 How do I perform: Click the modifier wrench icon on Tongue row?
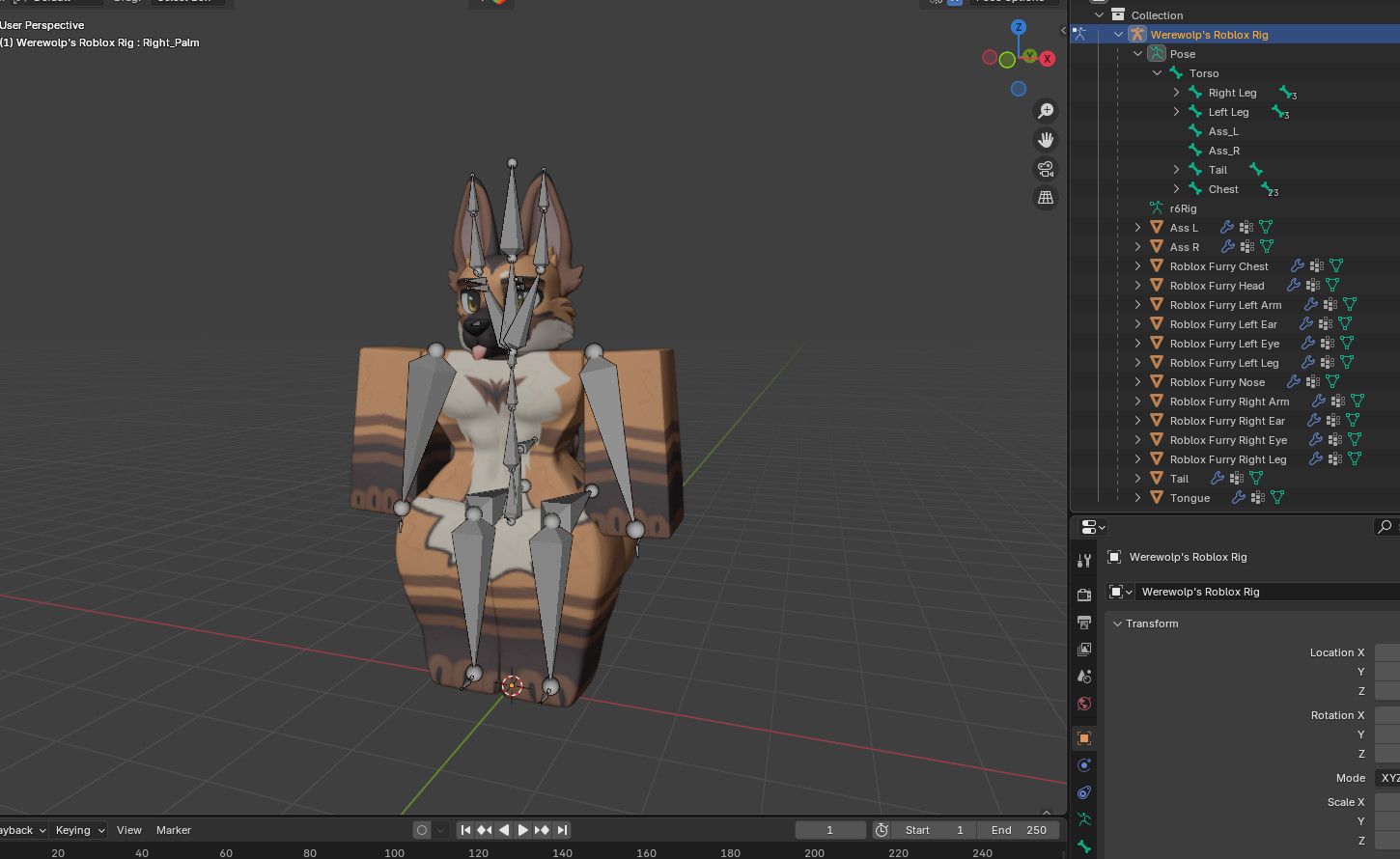pyautogui.click(x=1238, y=498)
